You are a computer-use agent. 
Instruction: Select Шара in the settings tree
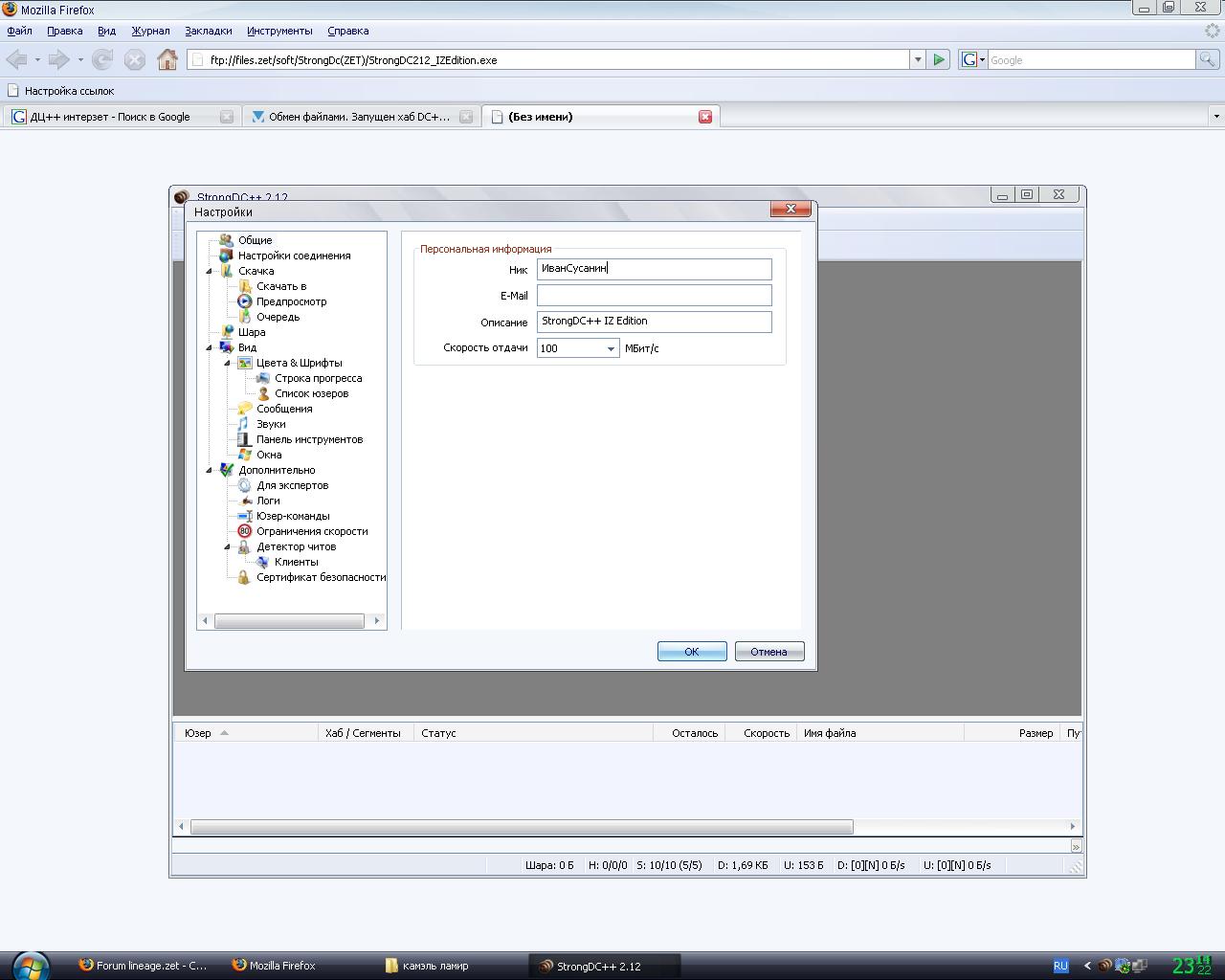pyautogui.click(x=252, y=332)
